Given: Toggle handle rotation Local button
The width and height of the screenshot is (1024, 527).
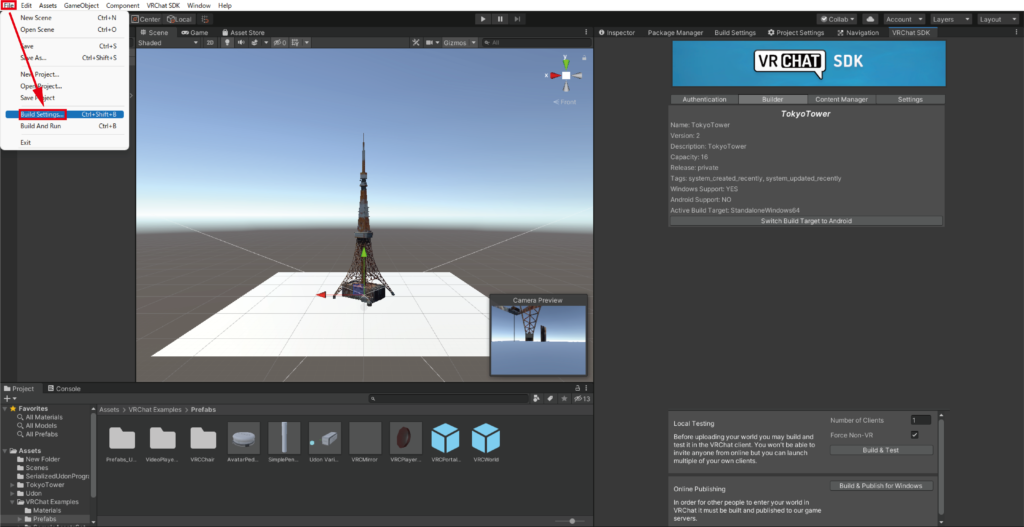Looking at the screenshot, I should [179, 19].
